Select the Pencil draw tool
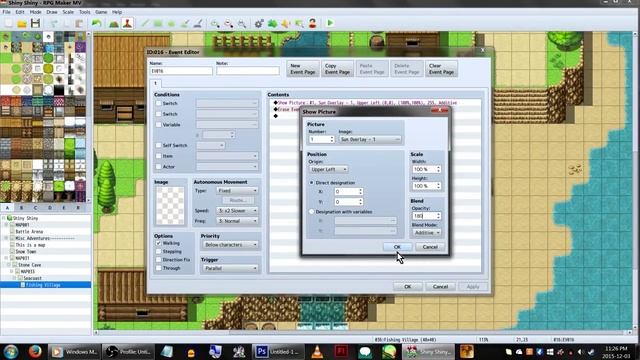The image size is (640, 360). coord(145,23)
